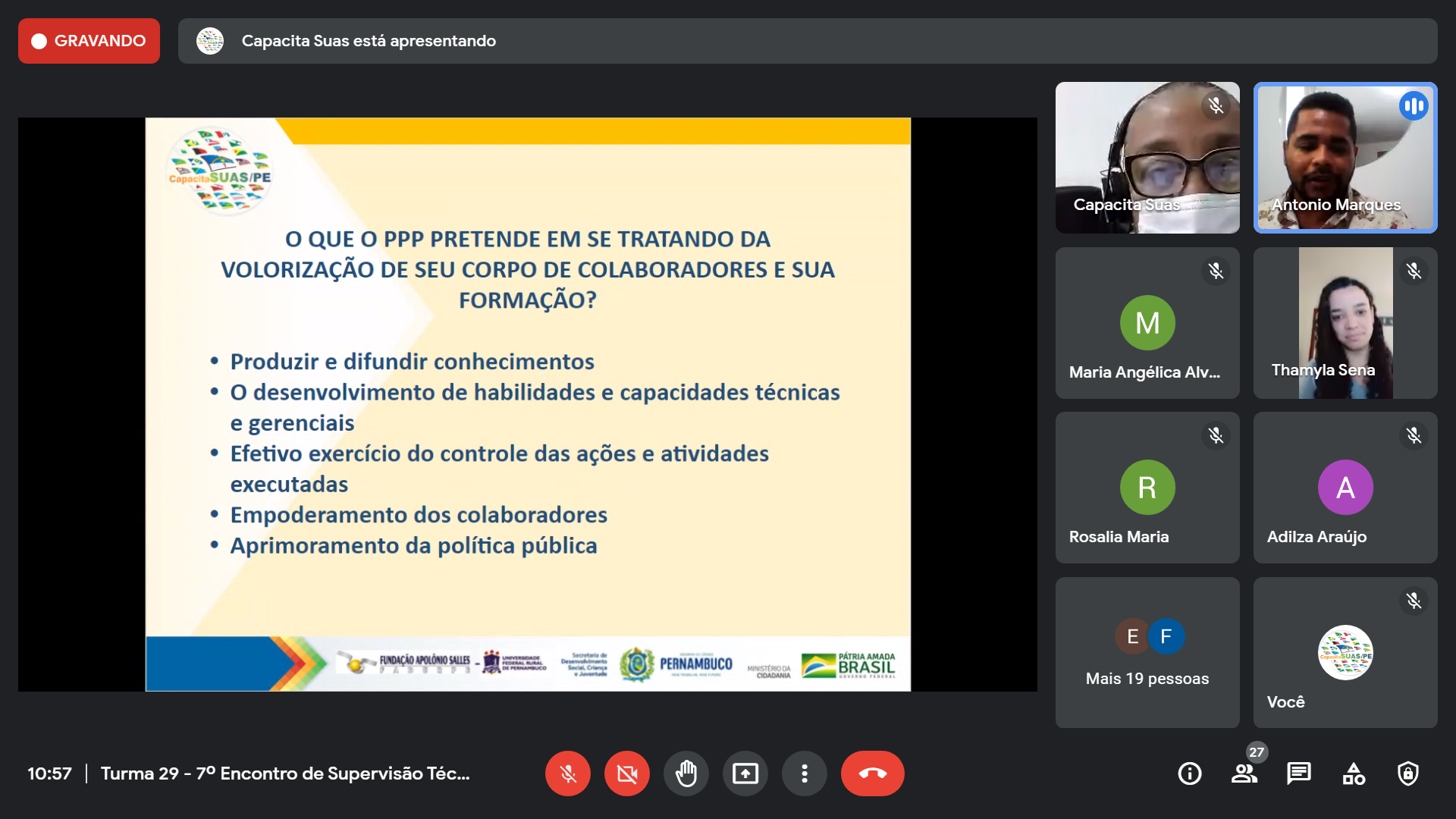Screen dimensions: 1456x819
Task: Open the three-dot more options menu
Action: pos(805,773)
